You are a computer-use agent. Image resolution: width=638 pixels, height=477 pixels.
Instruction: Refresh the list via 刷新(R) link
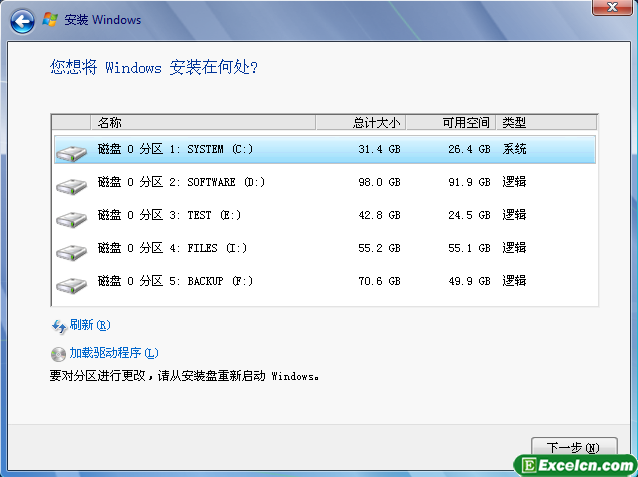pos(90,325)
